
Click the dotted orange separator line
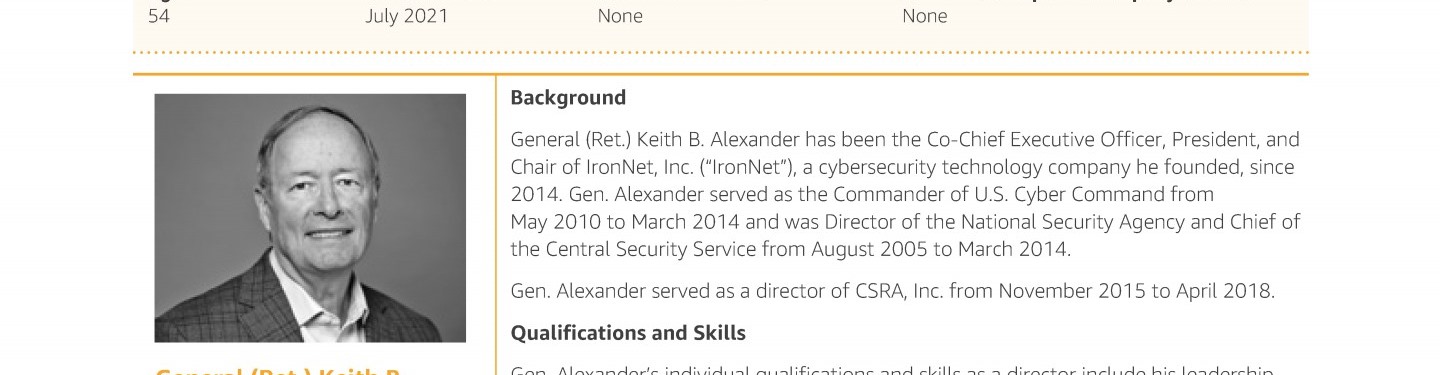[x=720, y=52]
